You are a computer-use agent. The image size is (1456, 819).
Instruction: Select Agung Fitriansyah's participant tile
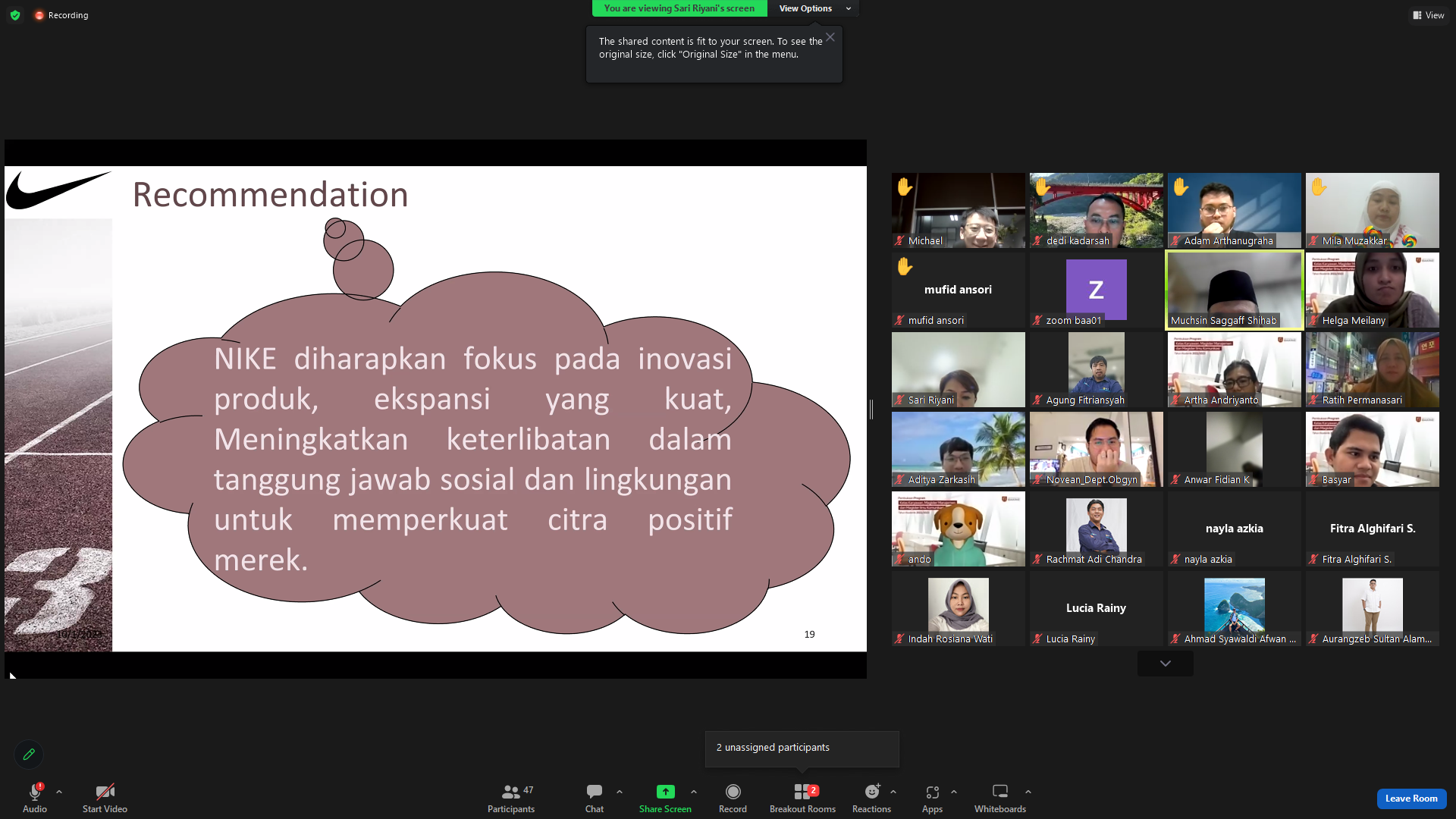click(x=1097, y=369)
